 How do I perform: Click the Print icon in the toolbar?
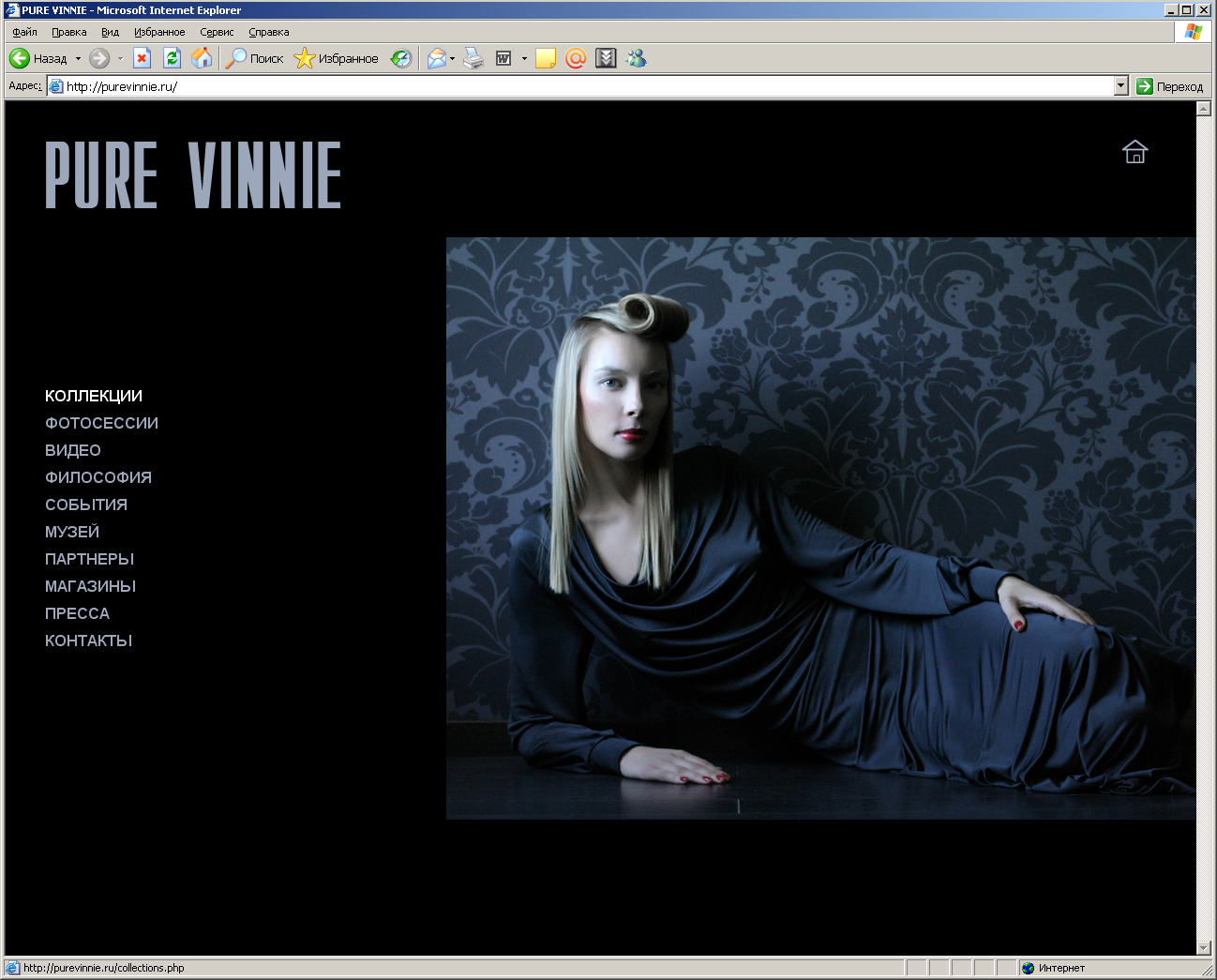pyautogui.click(x=473, y=58)
